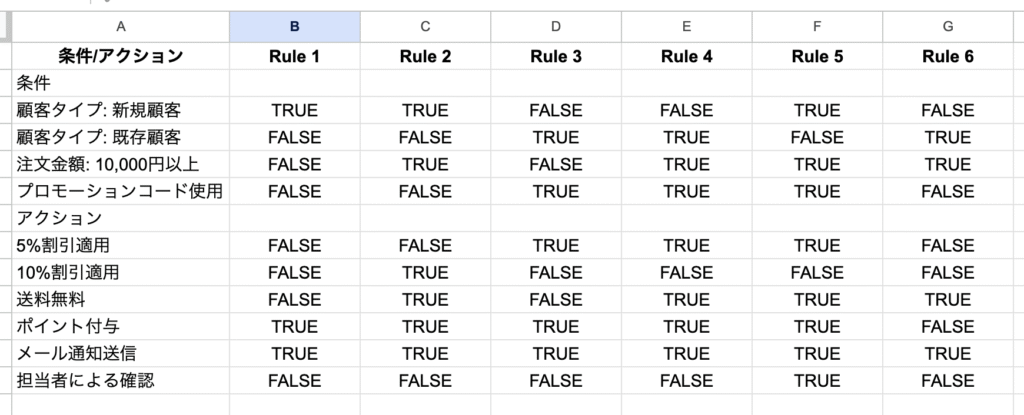Viewport: 1024px width, 415px height.
Task: Select the 顧客タイプ: 新規顧客 label cell
Action: click(x=120, y=110)
